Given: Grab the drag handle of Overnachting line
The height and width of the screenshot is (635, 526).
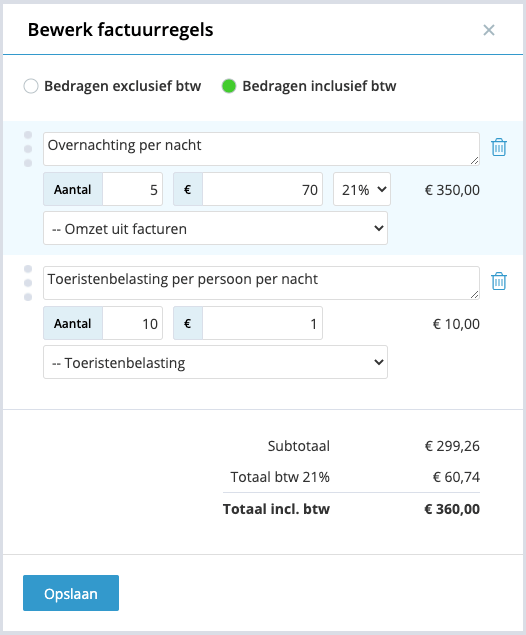Looking at the screenshot, I should tap(28, 149).
